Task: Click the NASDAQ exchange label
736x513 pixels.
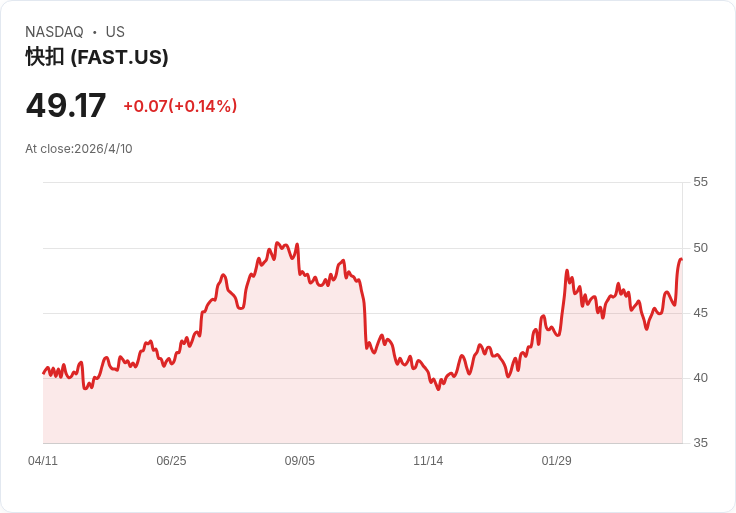Action: pyautogui.click(x=54, y=32)
